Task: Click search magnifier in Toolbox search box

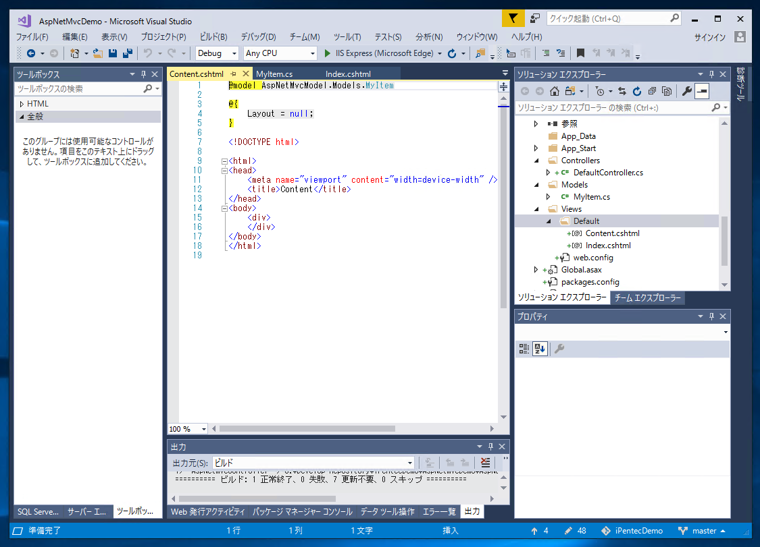Action: tap(148, 89)
